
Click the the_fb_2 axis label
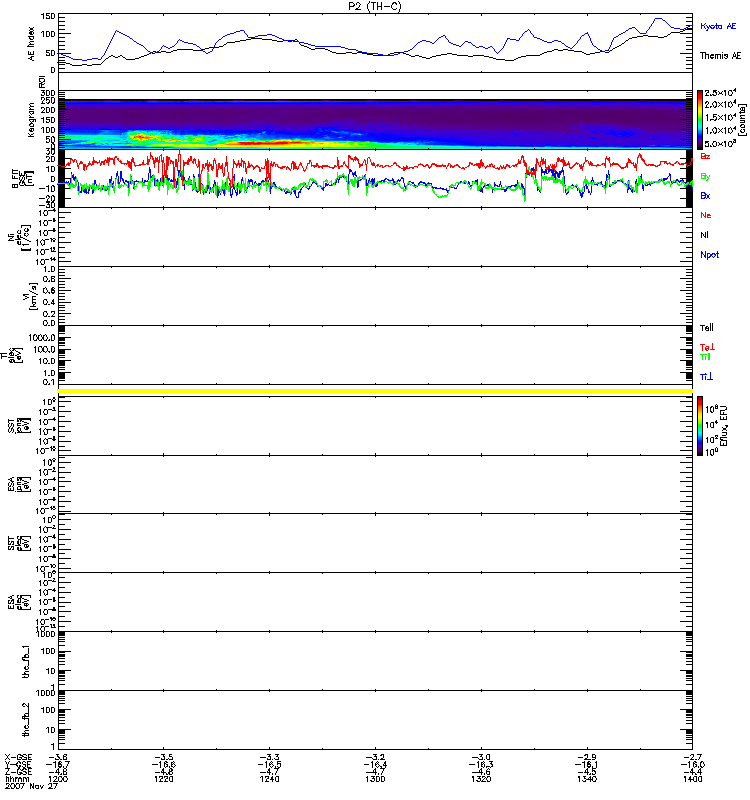pos(26,719)
